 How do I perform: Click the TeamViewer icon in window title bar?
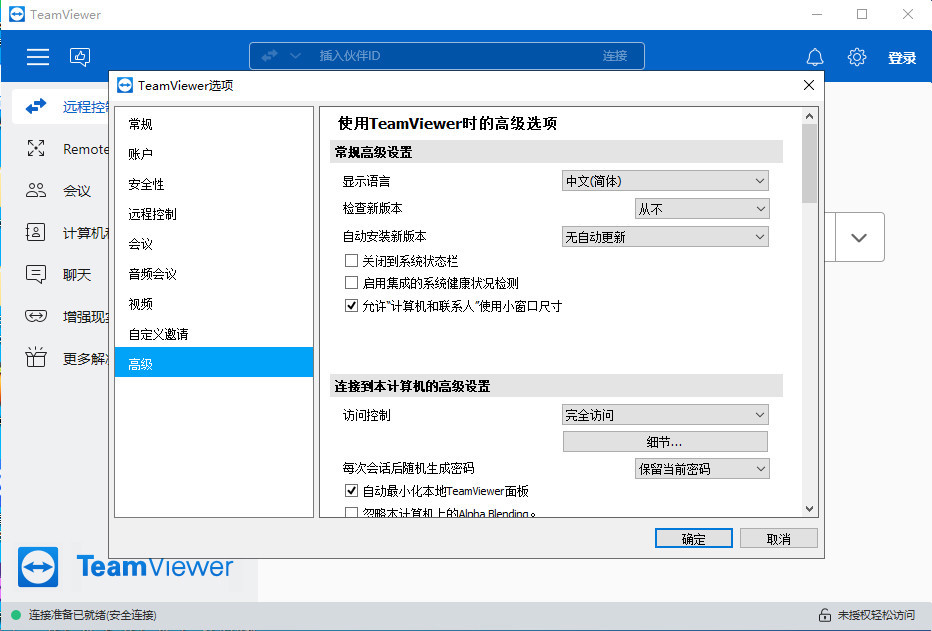pyautogui.click(x=17, y=14)
